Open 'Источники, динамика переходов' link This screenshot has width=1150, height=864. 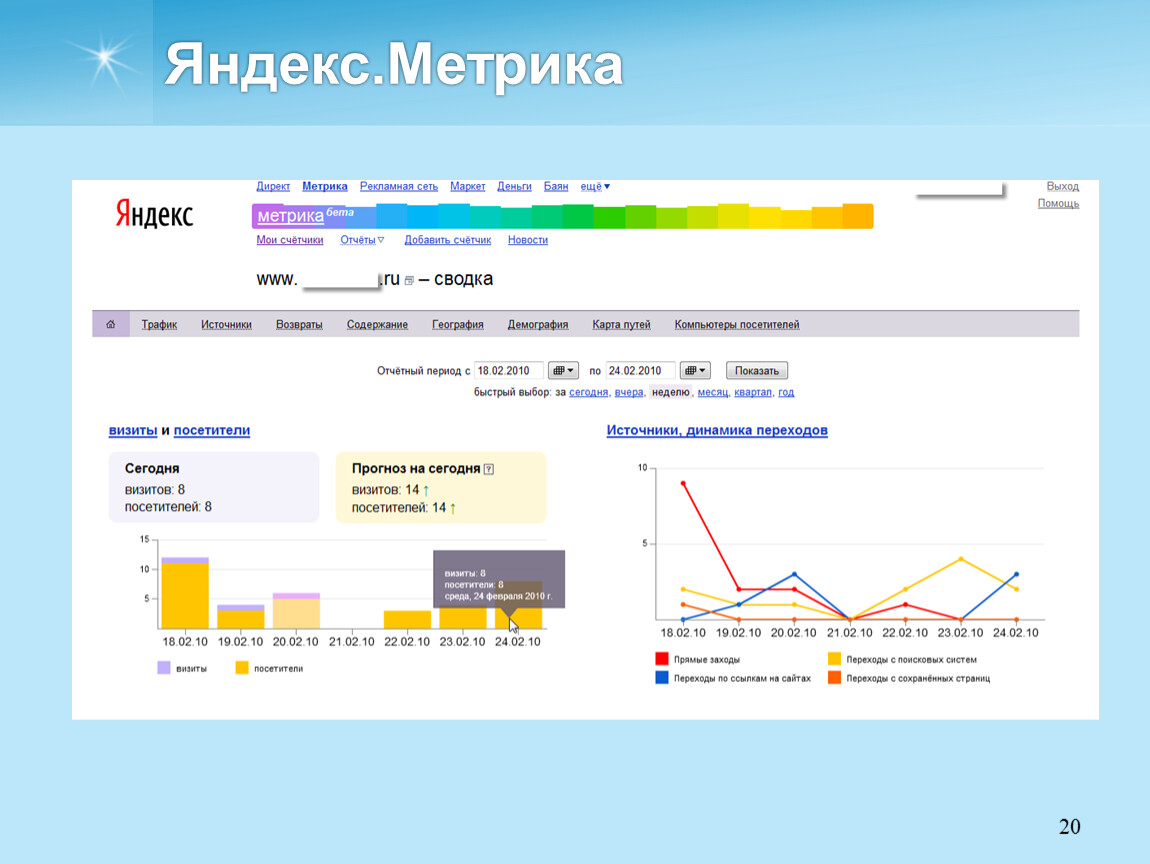coord(717,431)
